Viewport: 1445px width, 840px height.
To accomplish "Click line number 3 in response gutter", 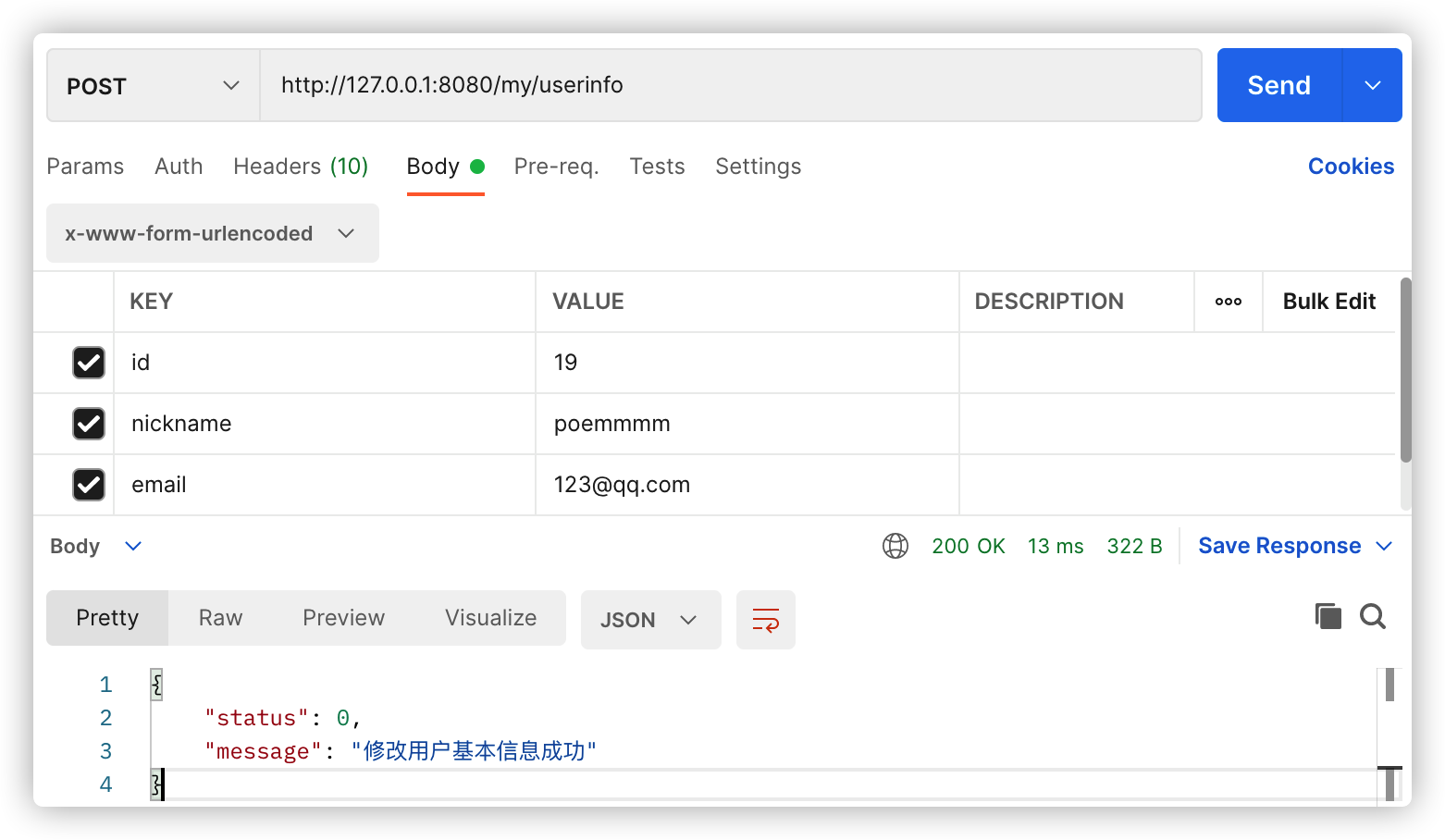I will pyautogui.click(x=105, y=751).
